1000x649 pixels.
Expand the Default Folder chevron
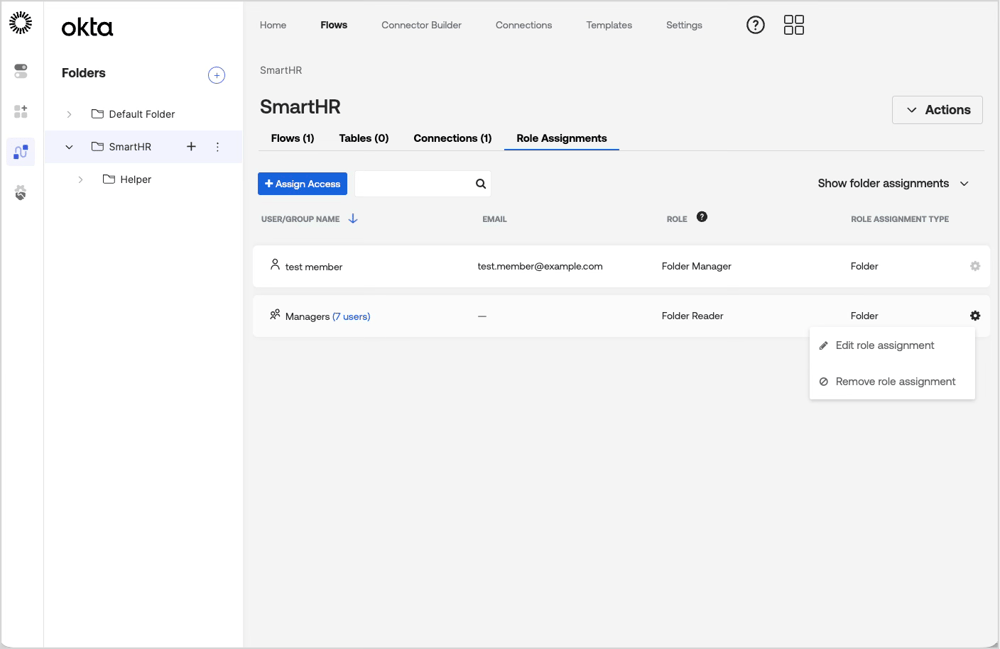coord(69,114)
